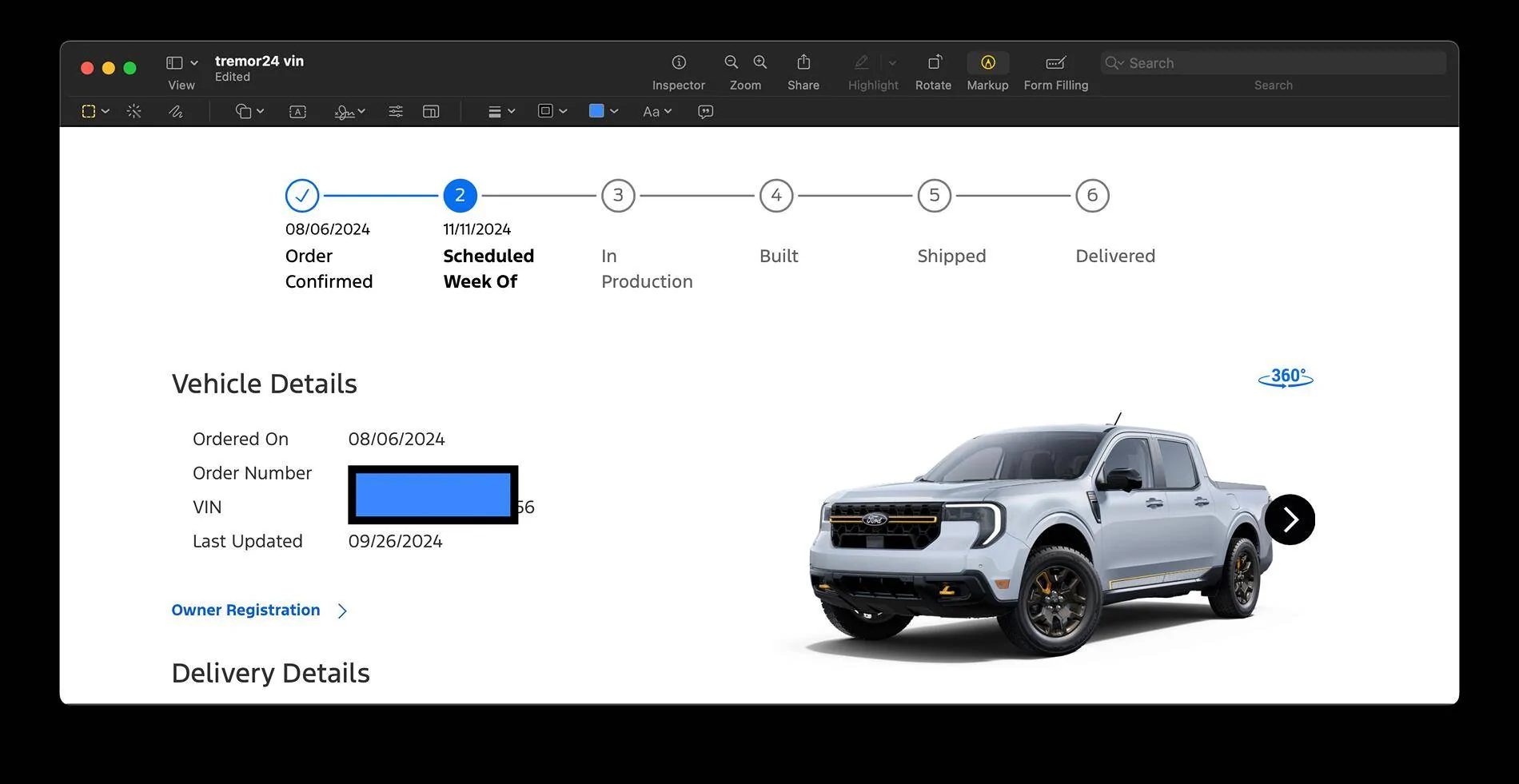Click the "Delivered" step label
1519x784 pixels.
1115,256
